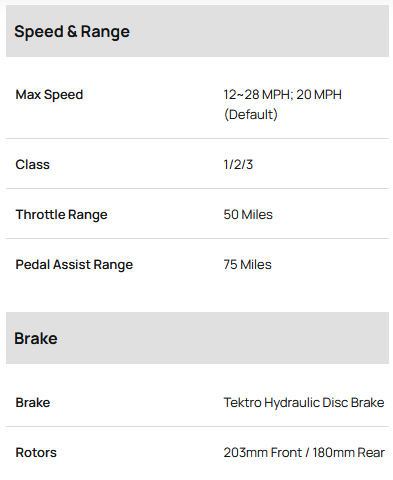This screenshot has height=480, width=393.
Task: Select the Max Speed label
Action: point(49,95)
